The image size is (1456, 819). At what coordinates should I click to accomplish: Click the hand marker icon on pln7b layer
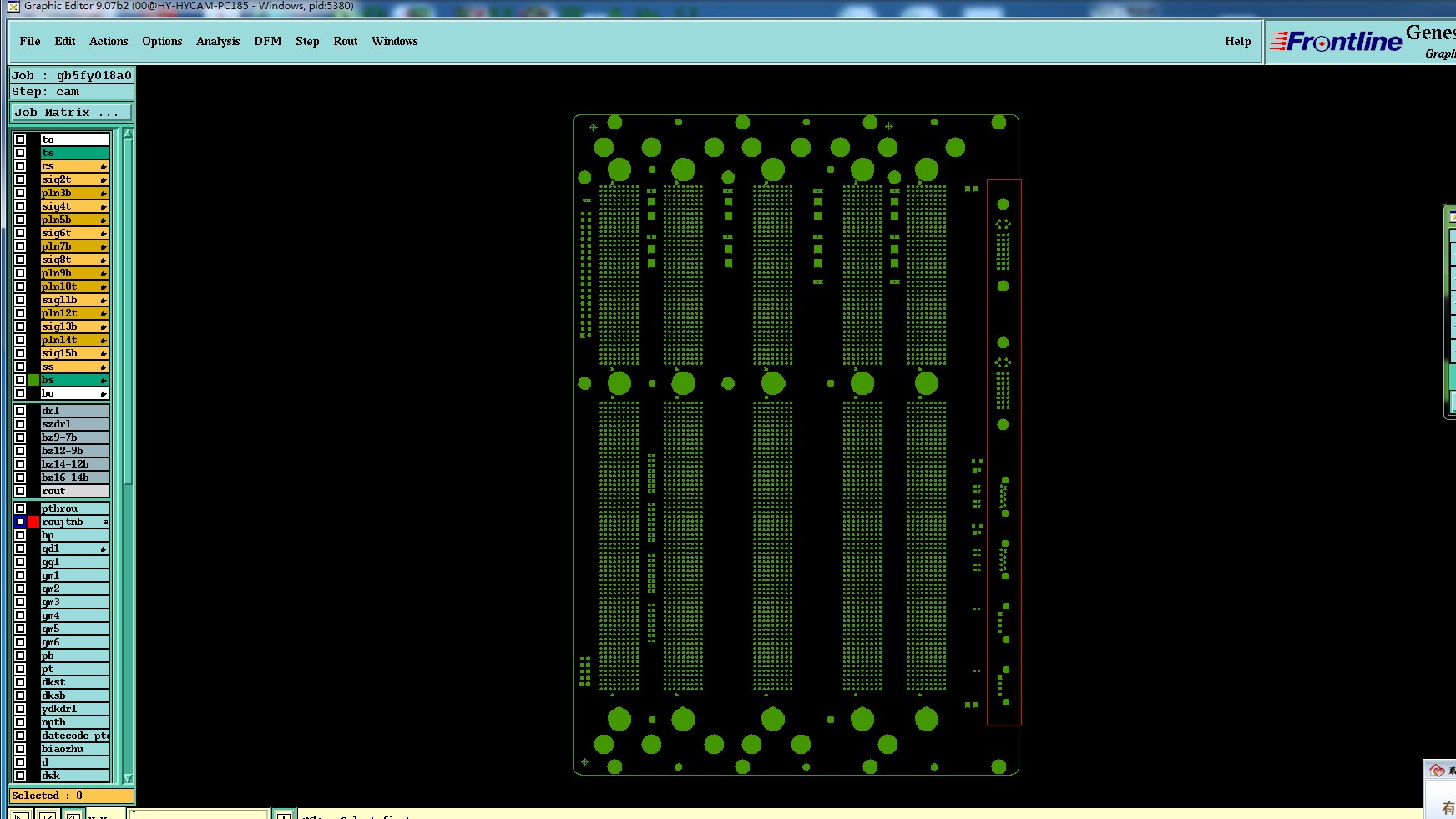104,246
